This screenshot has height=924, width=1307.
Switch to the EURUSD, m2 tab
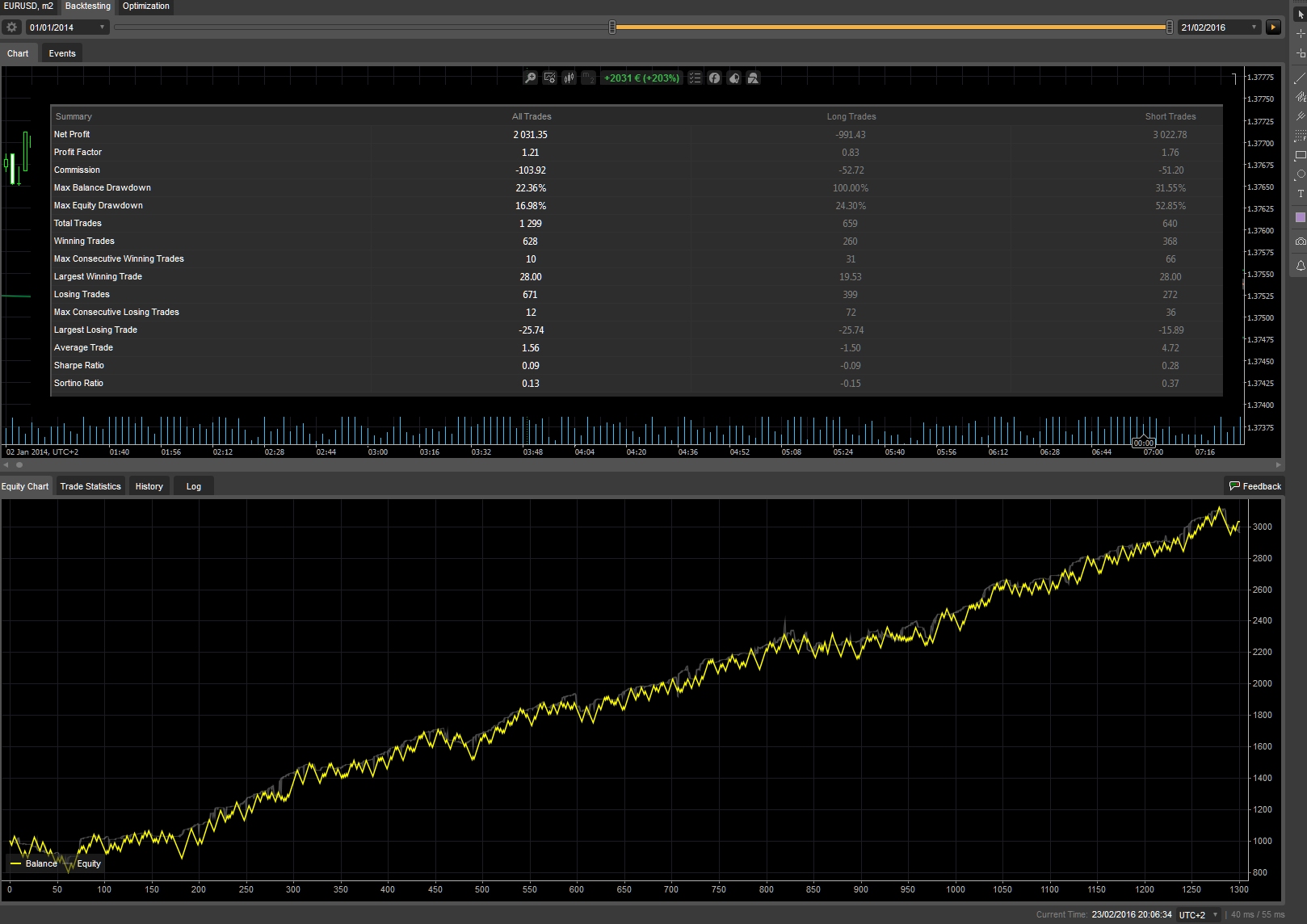click(29, 6)
